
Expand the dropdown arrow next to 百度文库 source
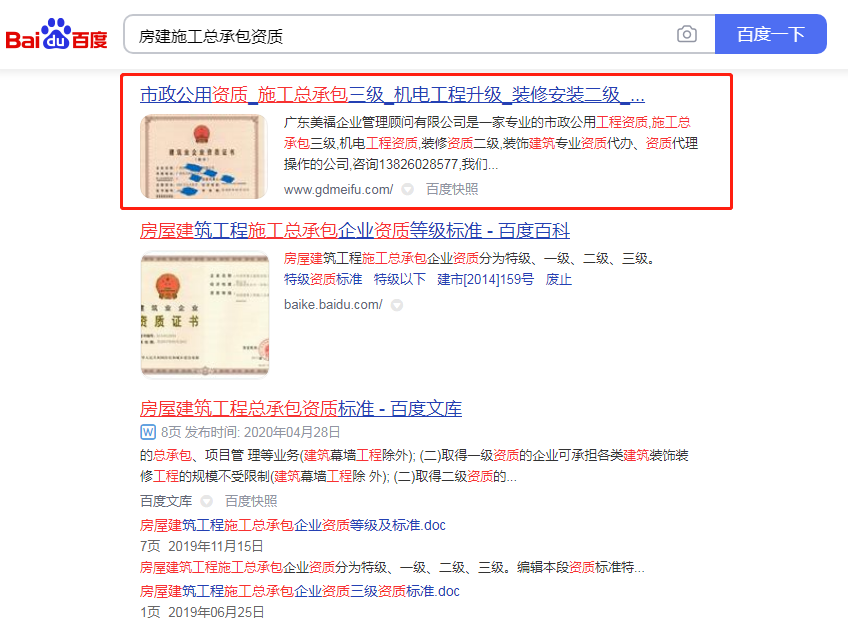pyautogui.click(x=207, y=501)
